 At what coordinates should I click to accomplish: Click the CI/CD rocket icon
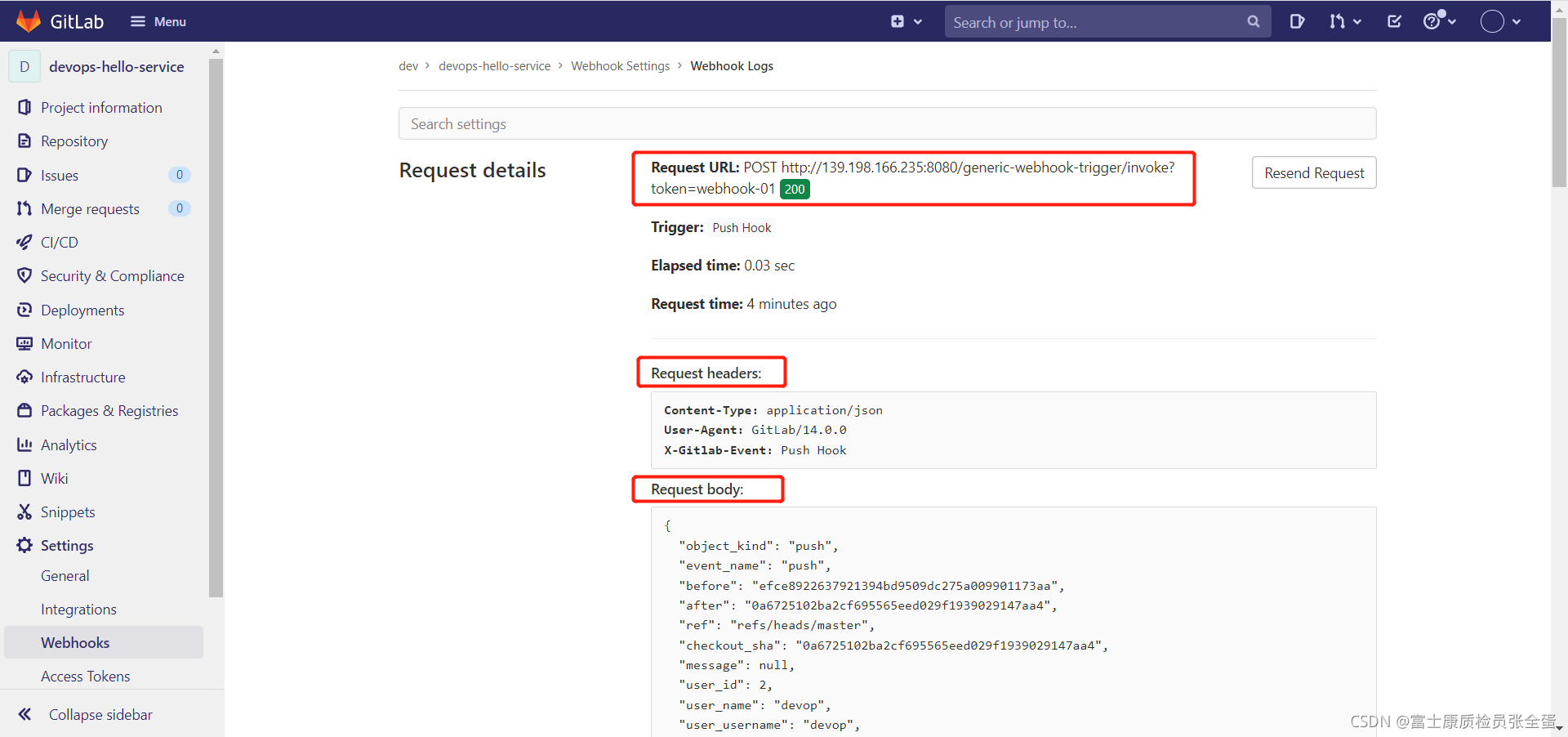24,242
